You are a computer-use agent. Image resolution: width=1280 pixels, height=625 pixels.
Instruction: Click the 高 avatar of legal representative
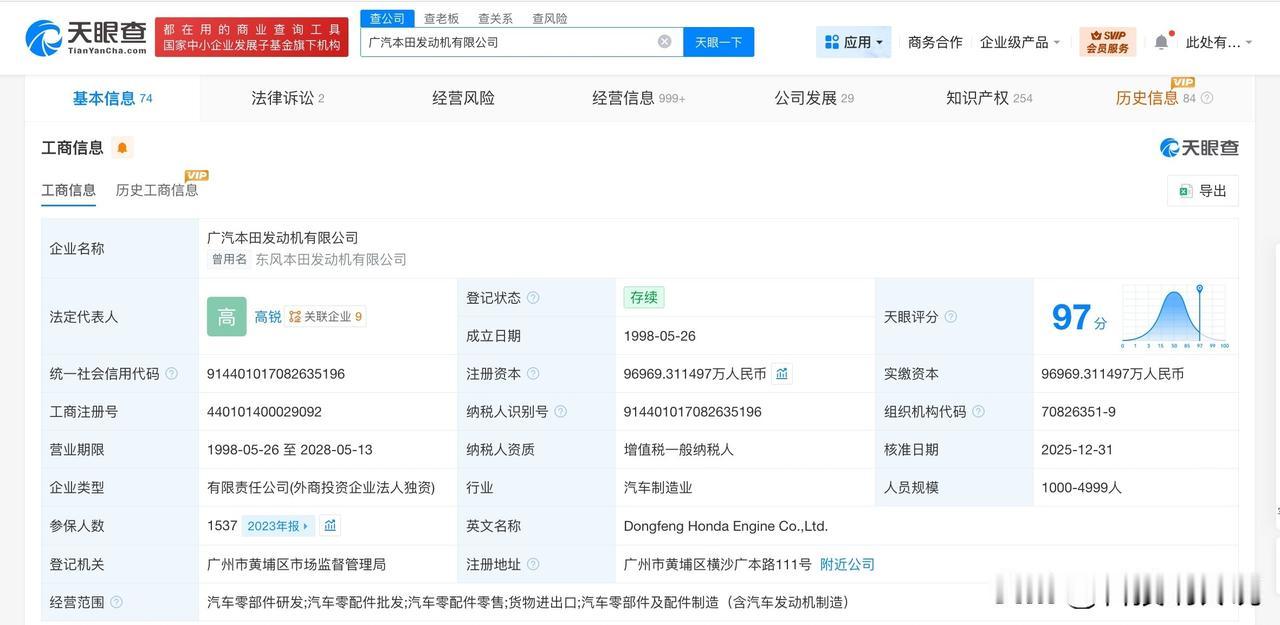coord(227,317)
